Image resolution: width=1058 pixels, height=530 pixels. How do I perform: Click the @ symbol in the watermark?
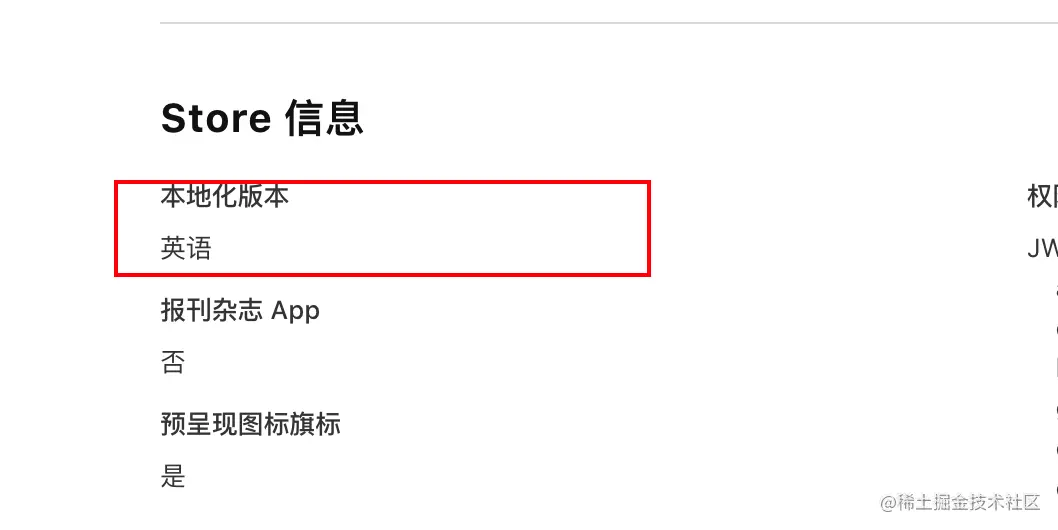(x=888, y=503)
